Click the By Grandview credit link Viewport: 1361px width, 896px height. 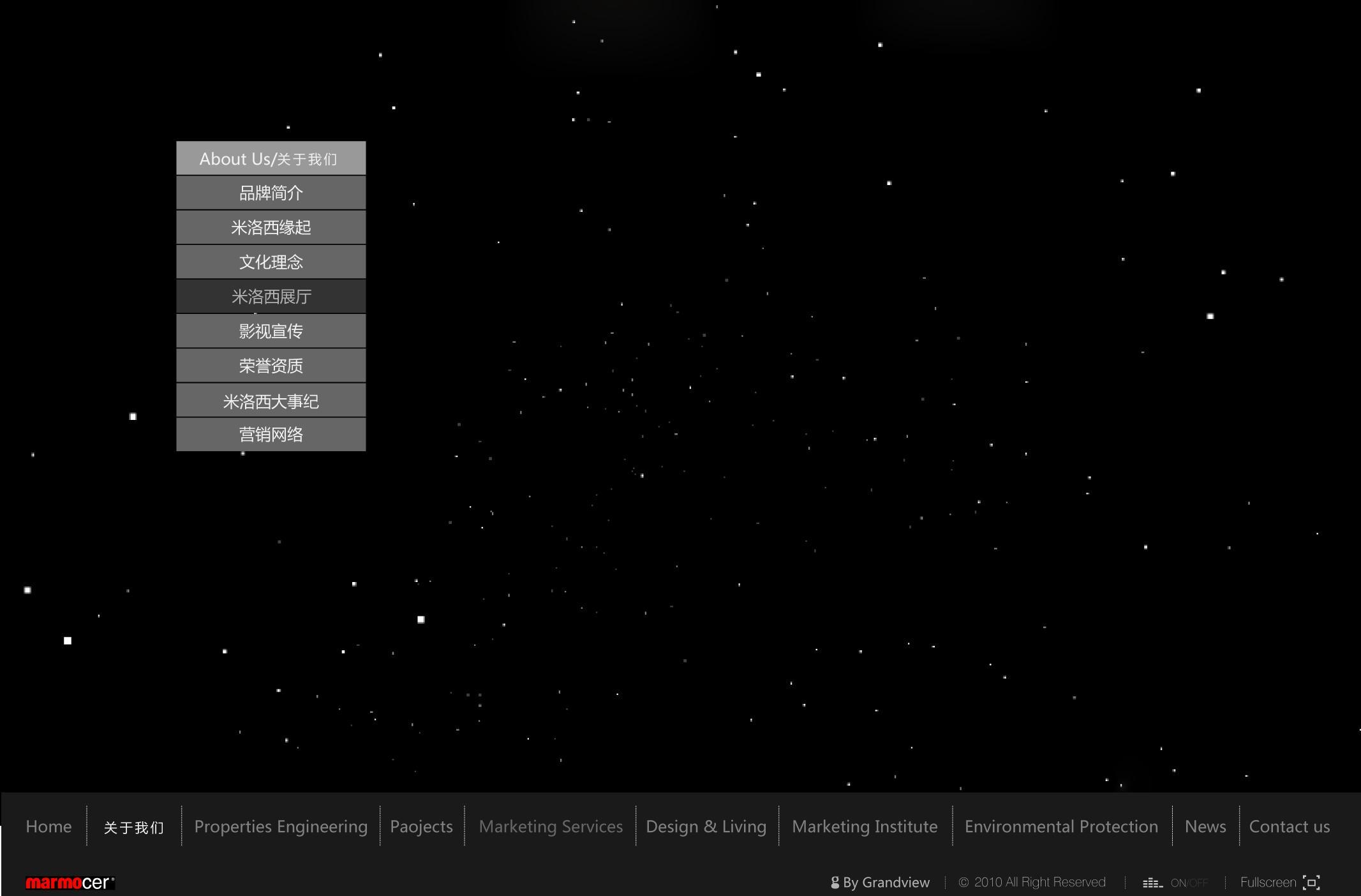[886, 883]
